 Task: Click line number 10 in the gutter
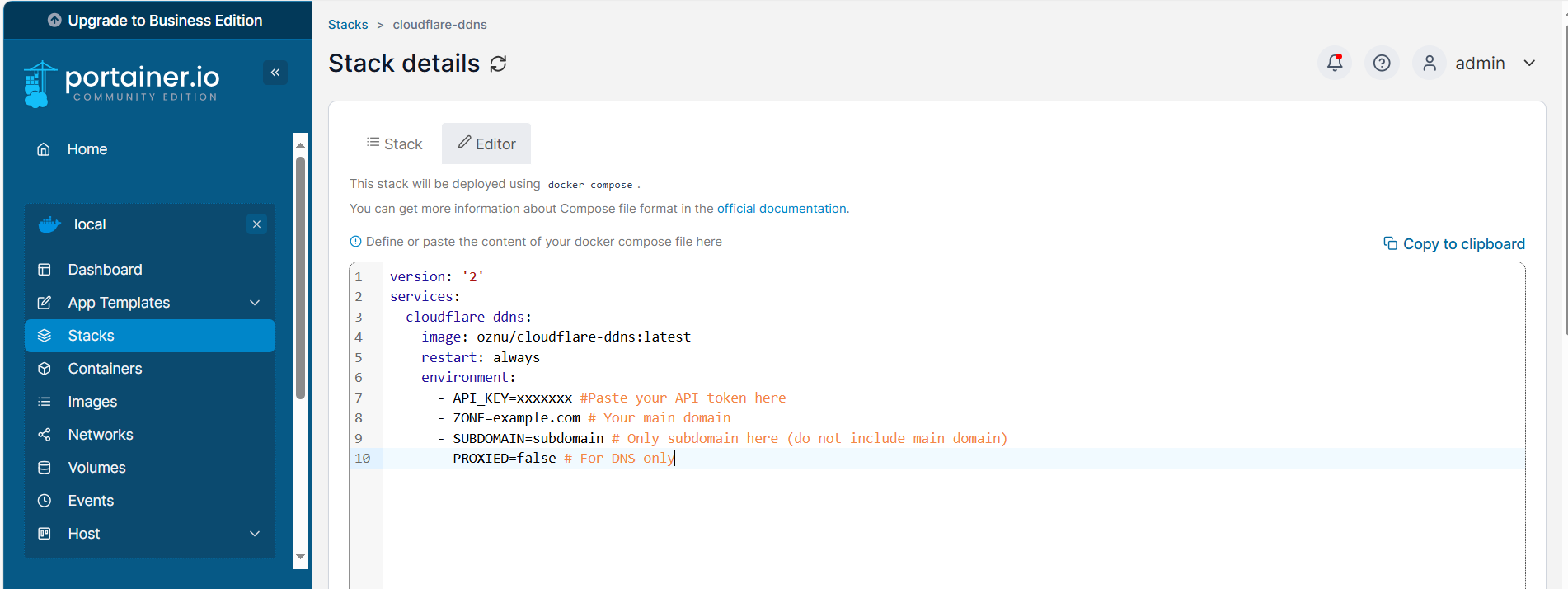click(363, 458)
